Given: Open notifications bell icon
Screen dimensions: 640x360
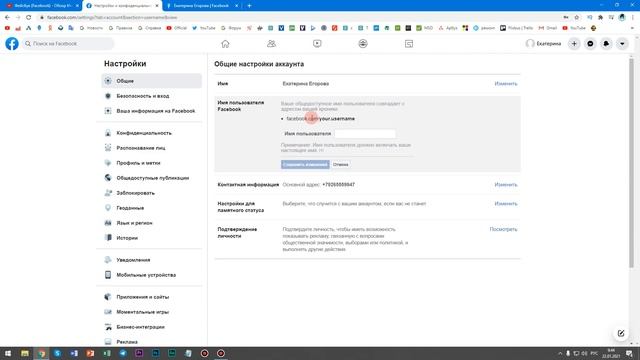Looking at the screenshot, I should (x=606, y=44).
